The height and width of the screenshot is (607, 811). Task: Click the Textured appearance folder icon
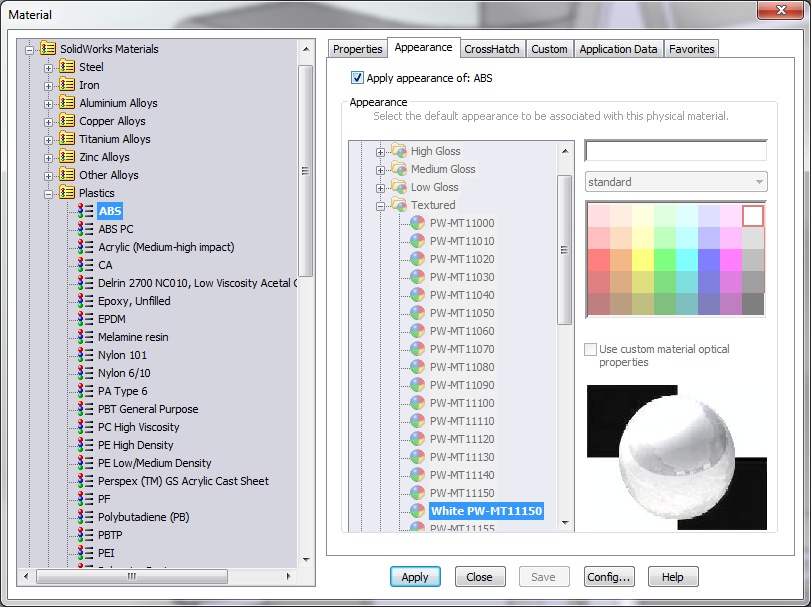(x=399, y=205)
